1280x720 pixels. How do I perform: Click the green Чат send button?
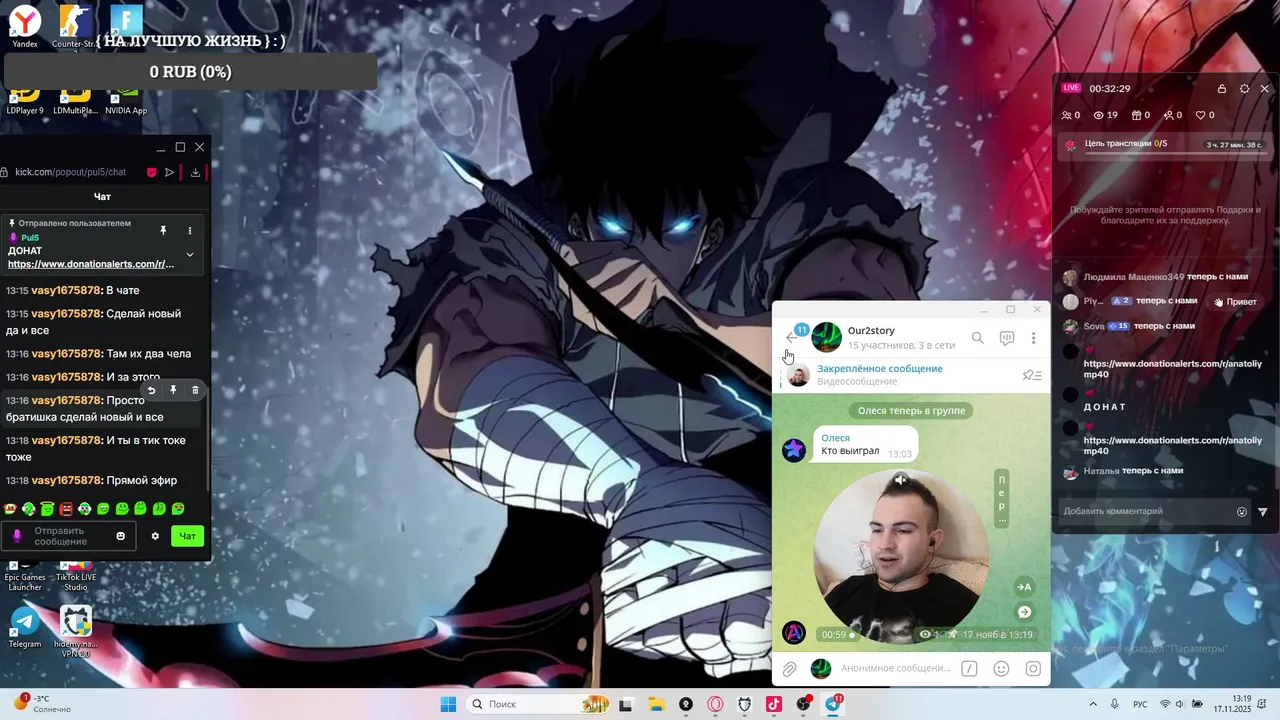pos(188,536)
